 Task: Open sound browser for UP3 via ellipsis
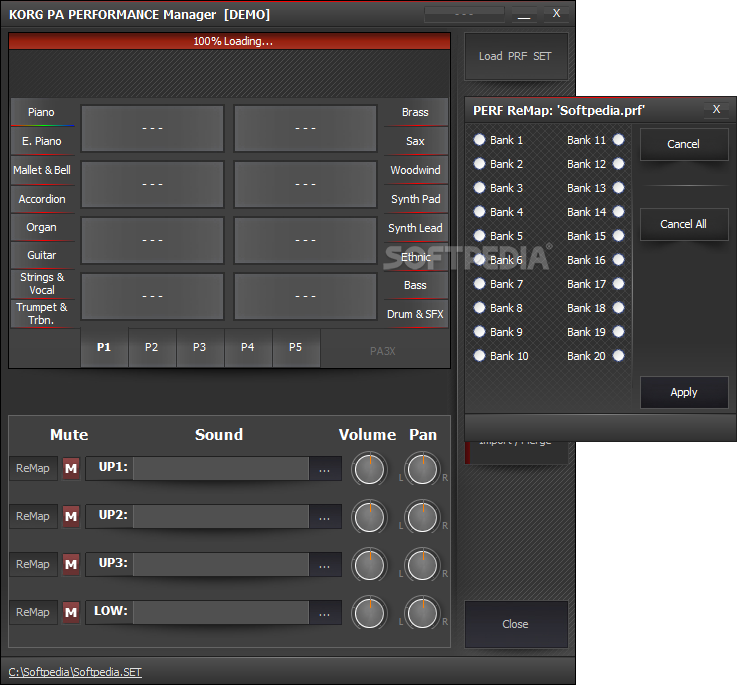coord(325,565)
